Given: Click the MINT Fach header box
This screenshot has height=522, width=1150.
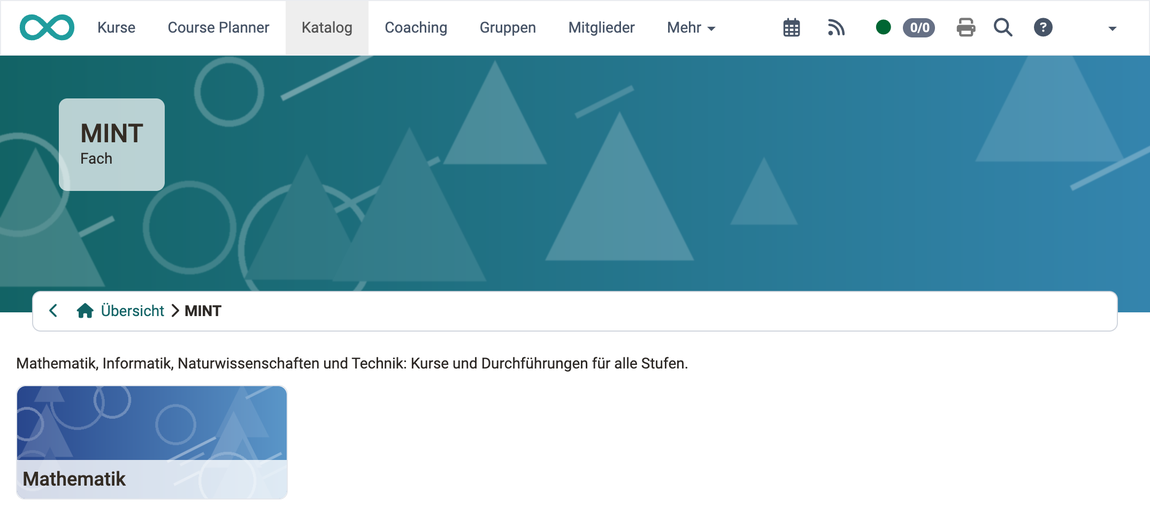Looking at the screenshot, I should point(111,144).
